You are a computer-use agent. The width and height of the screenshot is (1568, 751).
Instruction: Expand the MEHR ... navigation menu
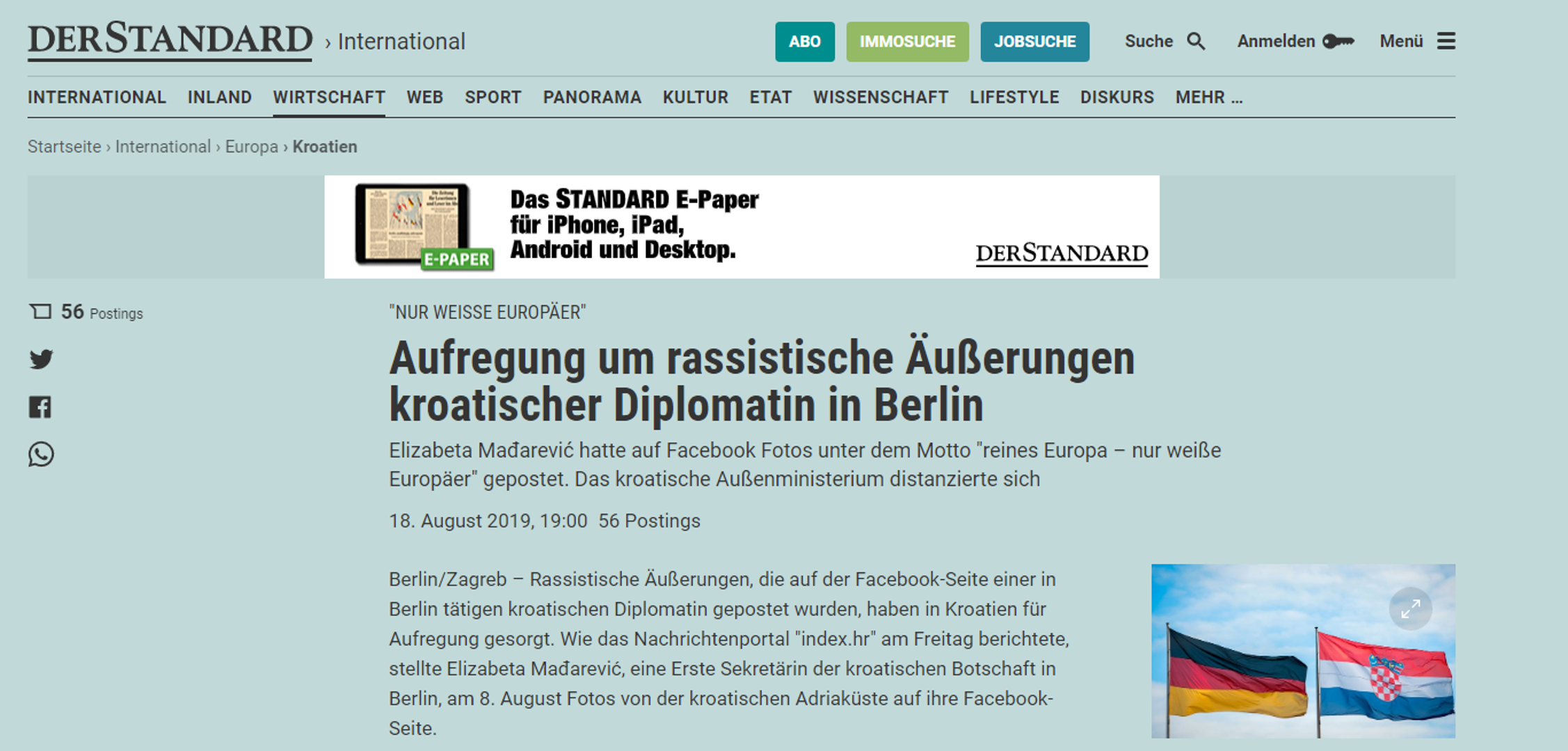pyautogui.click(x=1208, y=97)
